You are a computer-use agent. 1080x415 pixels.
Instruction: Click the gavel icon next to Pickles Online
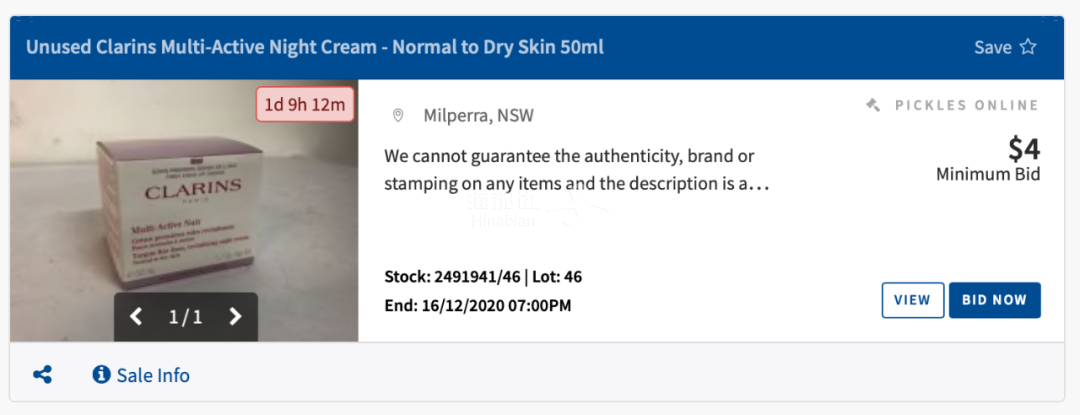(x=873, y=105)
